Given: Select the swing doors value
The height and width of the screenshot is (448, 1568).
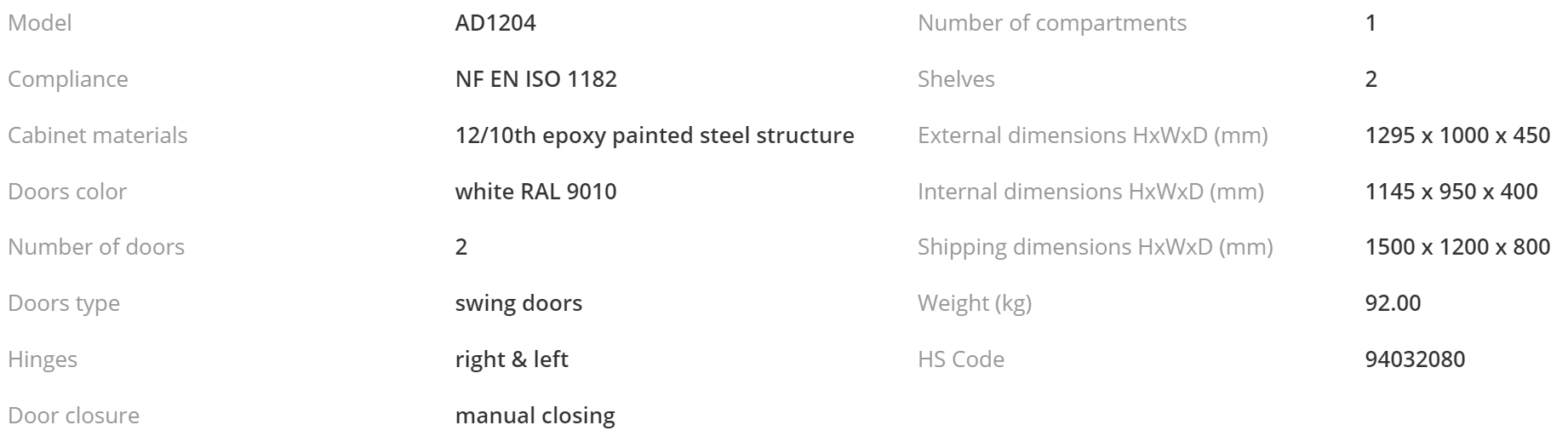Looking at the screenshot, I should [518, 303].
